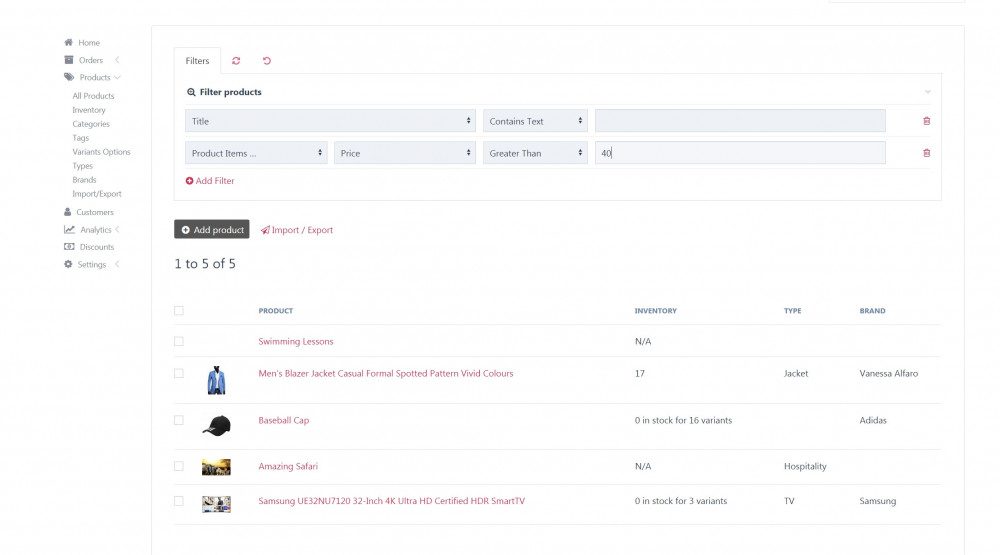Delete the Price filter row
The width and height of the screenshot is (1000, 555).
pyautogui.click(x=926, y=153)
